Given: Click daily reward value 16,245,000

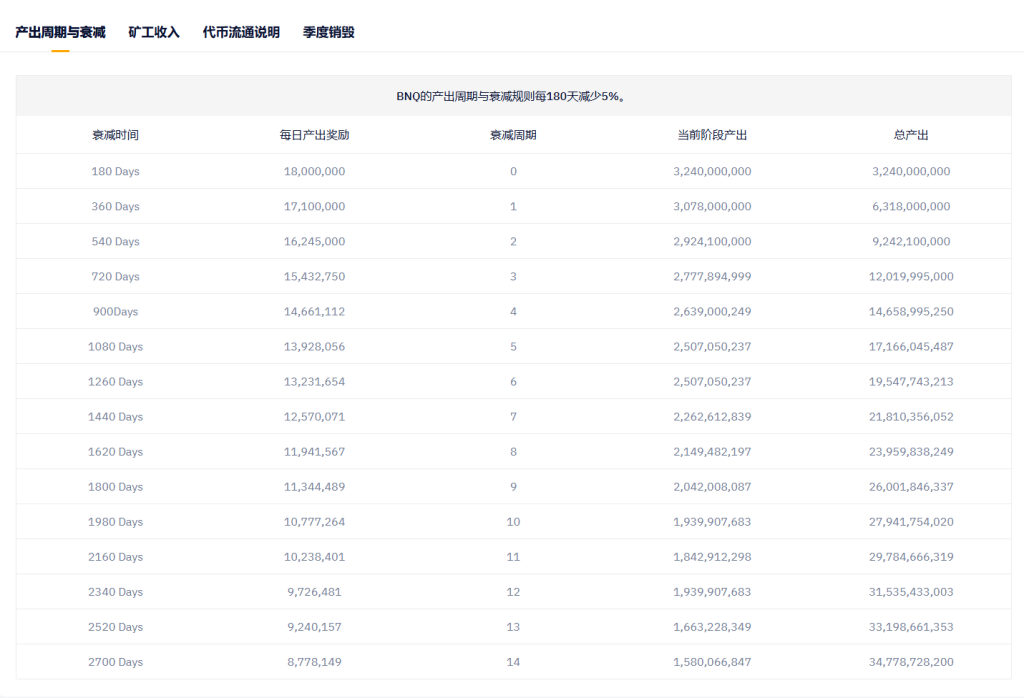Looking at the screenshot, I should (314, 242).
